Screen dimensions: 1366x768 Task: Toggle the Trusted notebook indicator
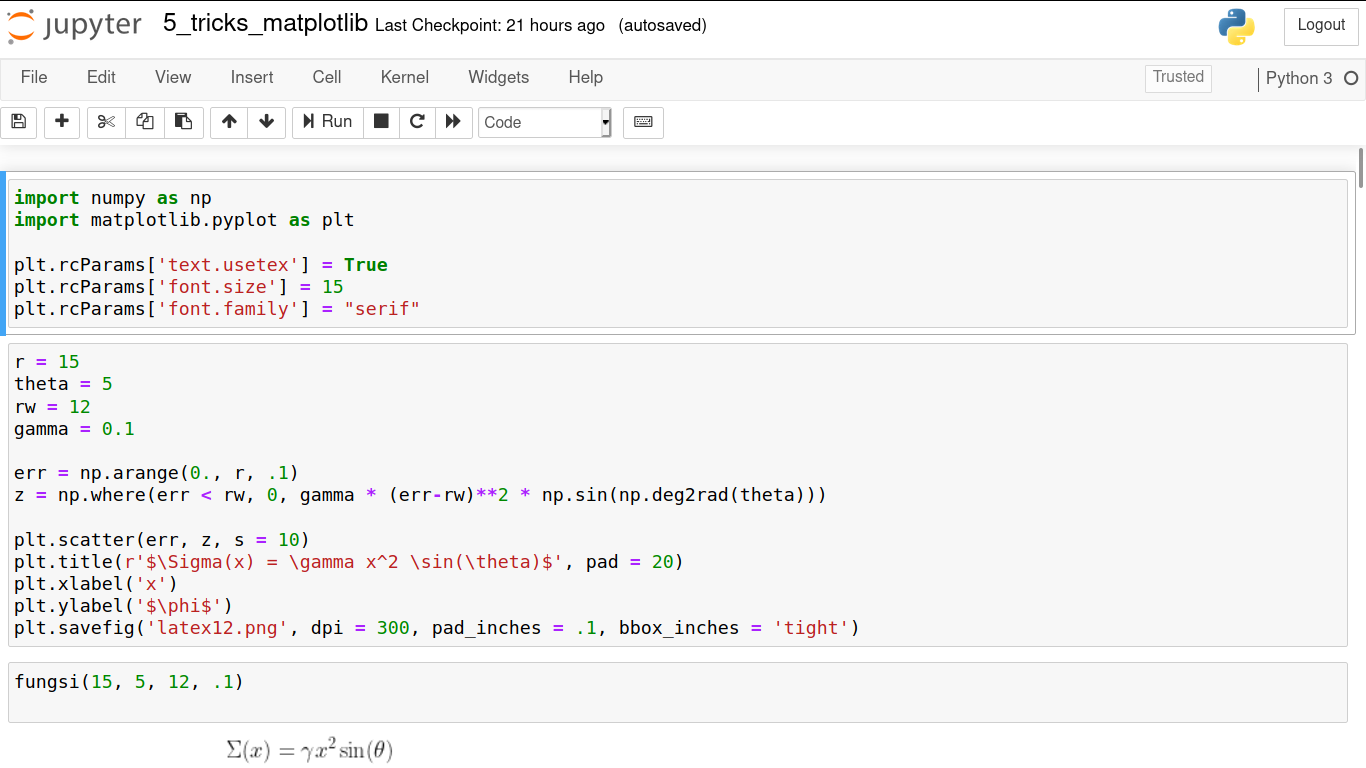(x=1178, y=77)
